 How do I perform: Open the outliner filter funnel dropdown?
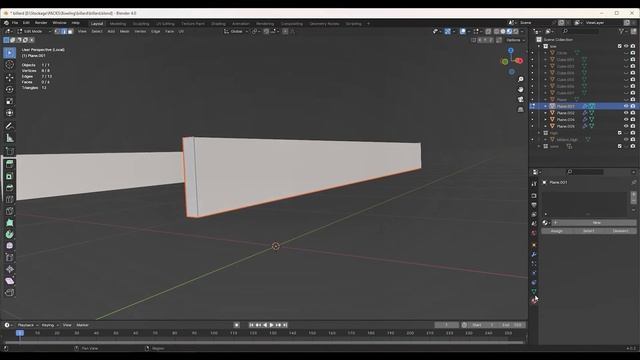point(624,31)
